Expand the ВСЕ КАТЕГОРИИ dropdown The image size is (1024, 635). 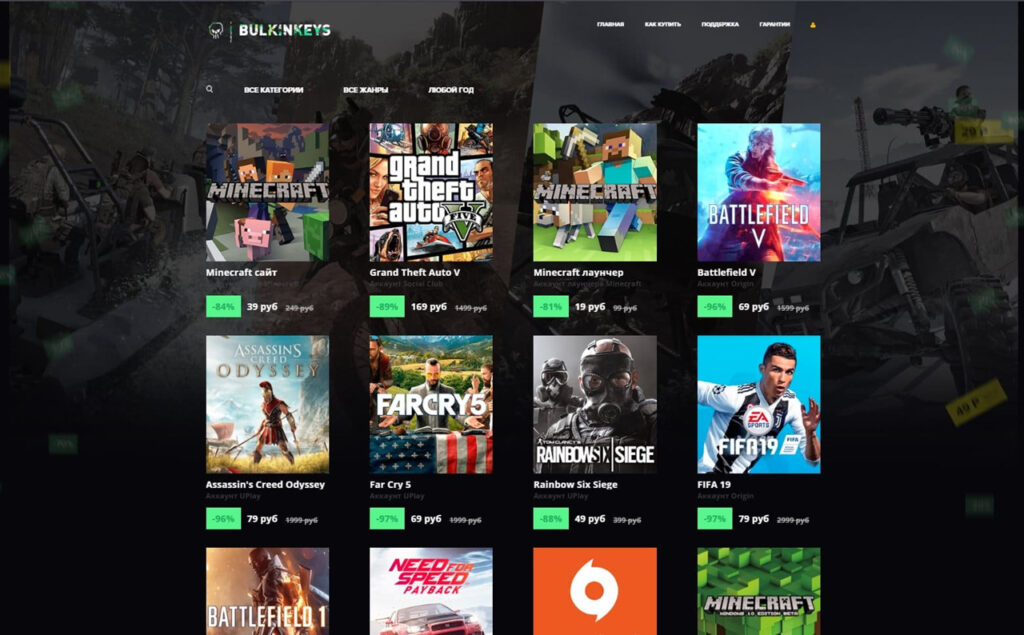coord(274,90)
